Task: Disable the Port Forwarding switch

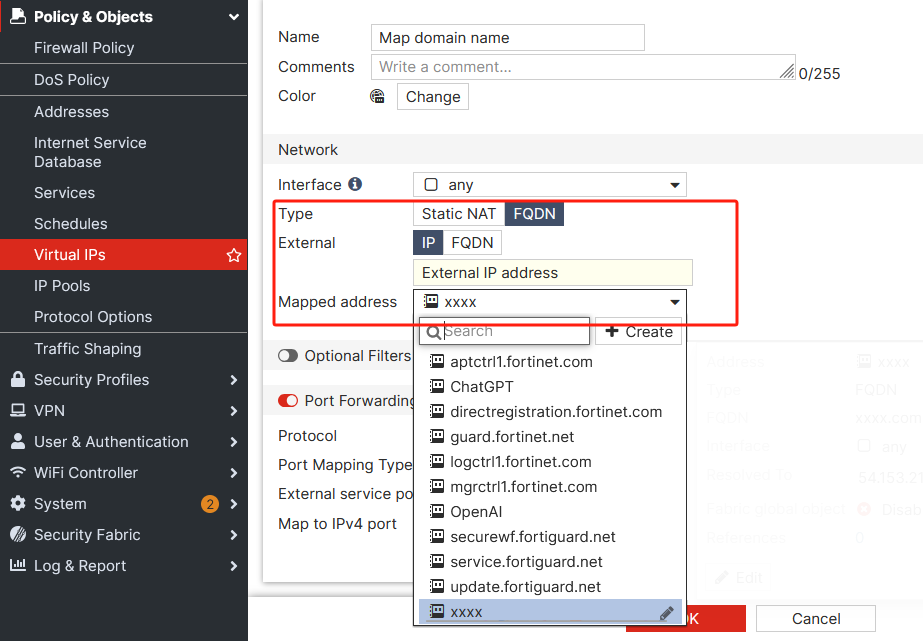Action: tap(288, 400)
